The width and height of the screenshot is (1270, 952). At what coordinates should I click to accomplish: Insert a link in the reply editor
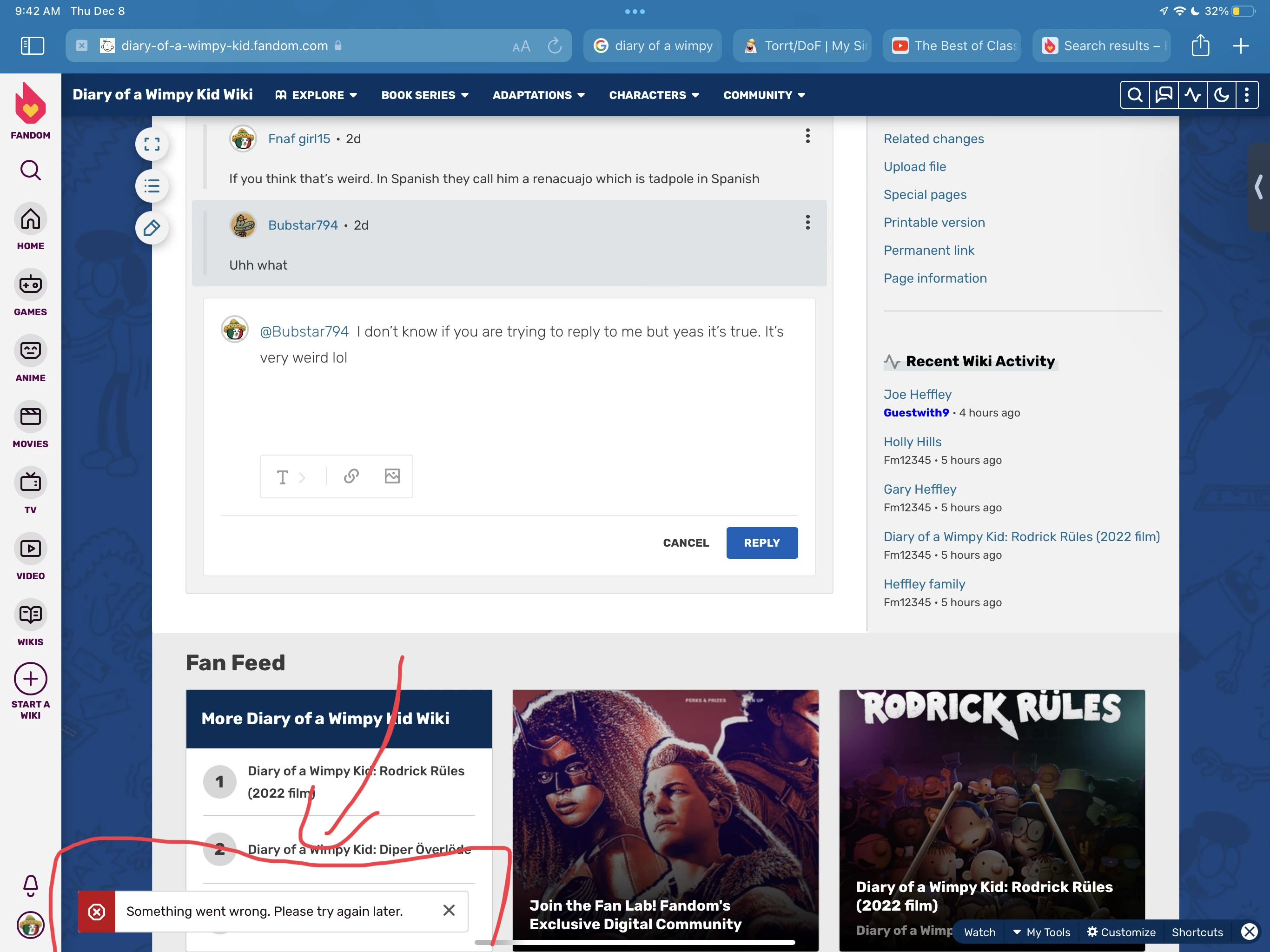pos(351,476)
